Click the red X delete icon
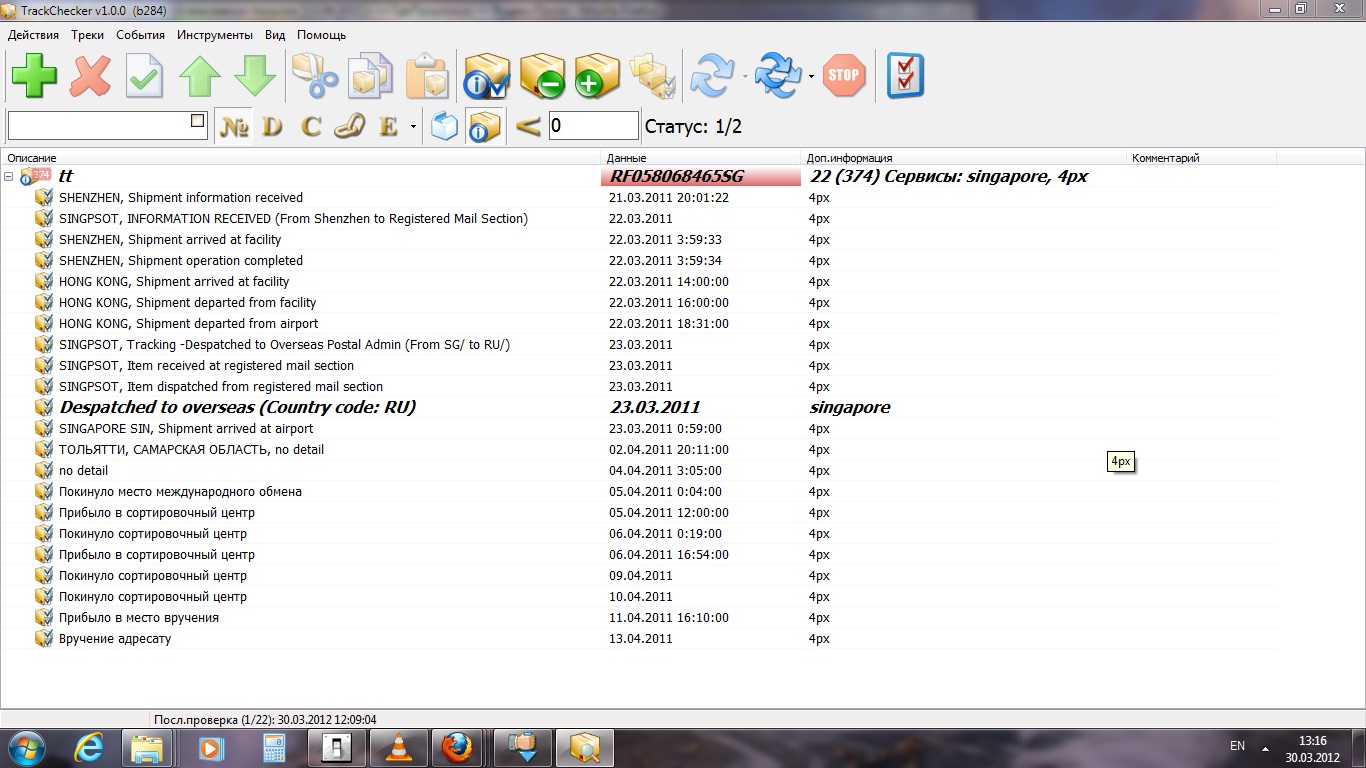Screen dimensions: 1366x768 (x=90, y=76)
